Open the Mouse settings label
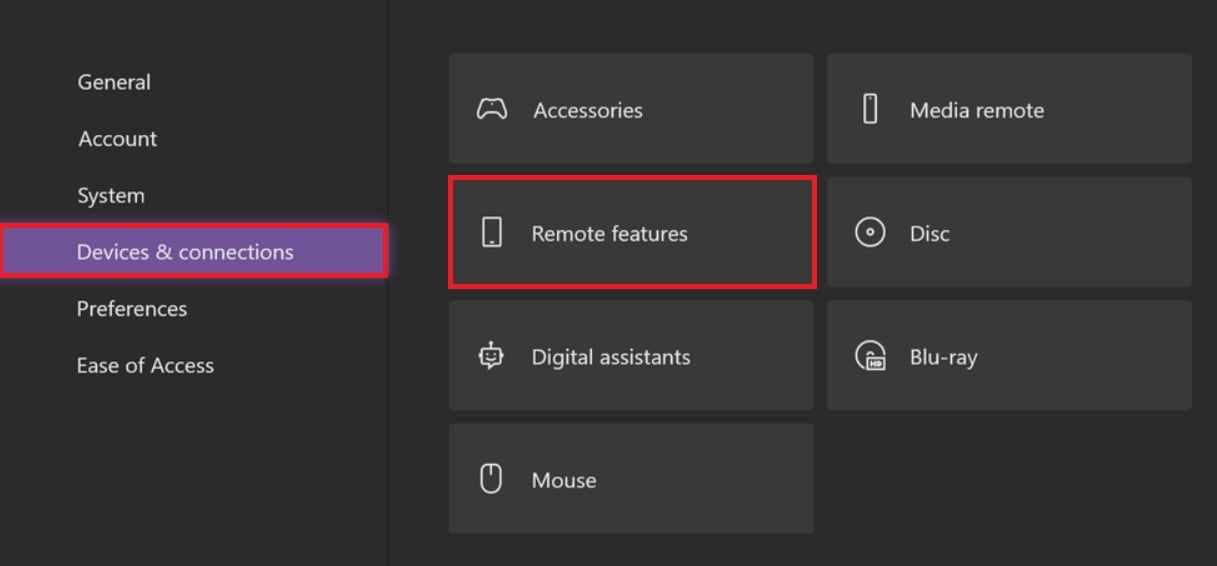The height and width of the screenshot is (566, 1217). coord(564,480)
